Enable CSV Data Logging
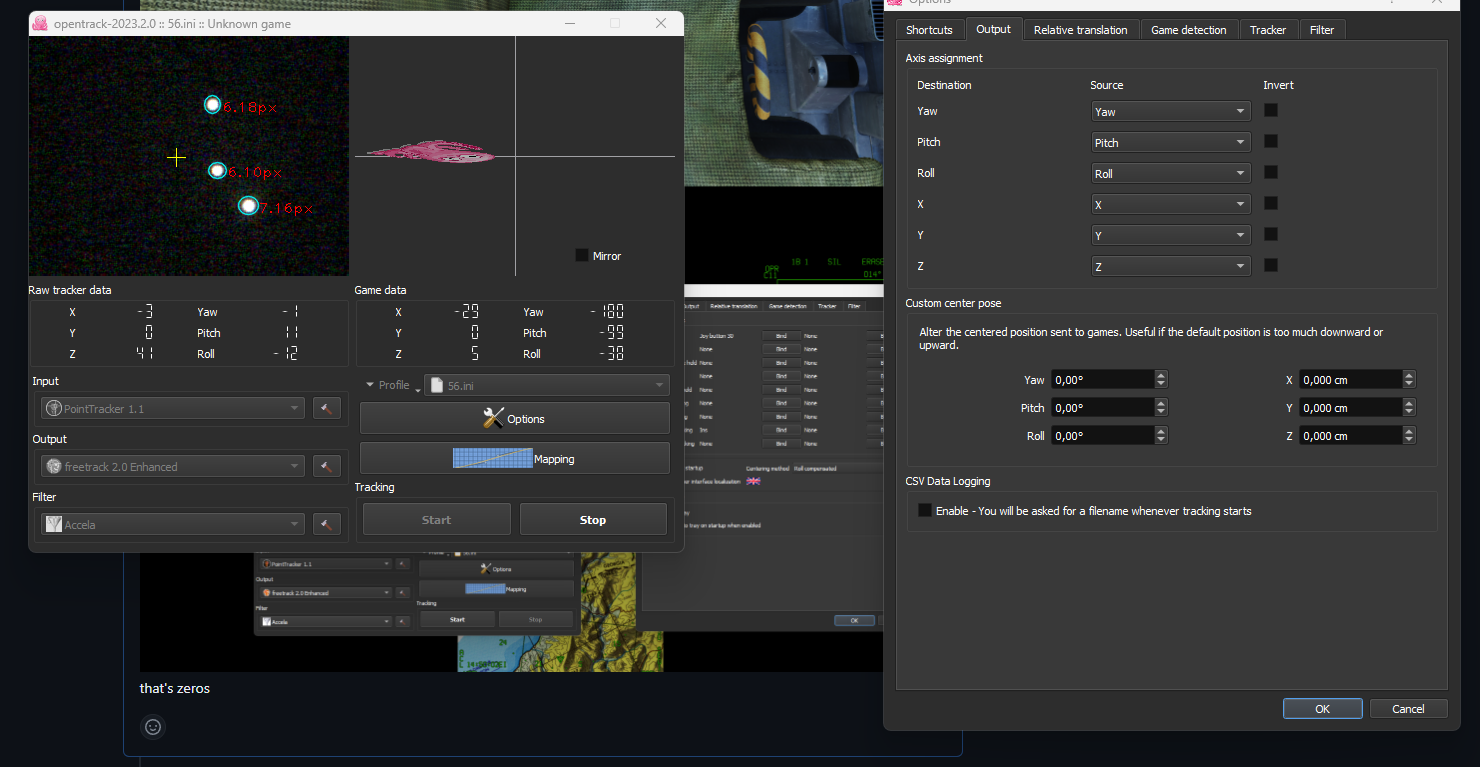Viewport: 1480px width, 767px height. pyautogui.click(x=925, y=509)
